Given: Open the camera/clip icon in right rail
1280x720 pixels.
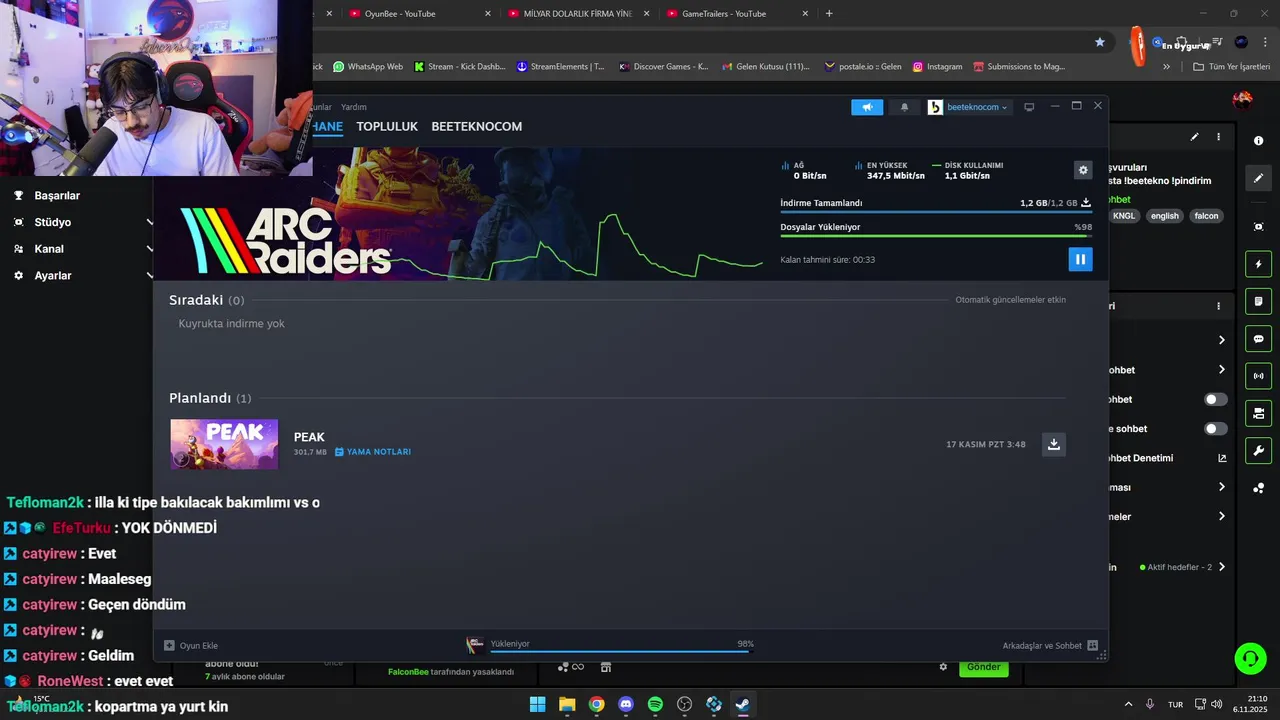Looking at the screenshot, I should 1259,413.
